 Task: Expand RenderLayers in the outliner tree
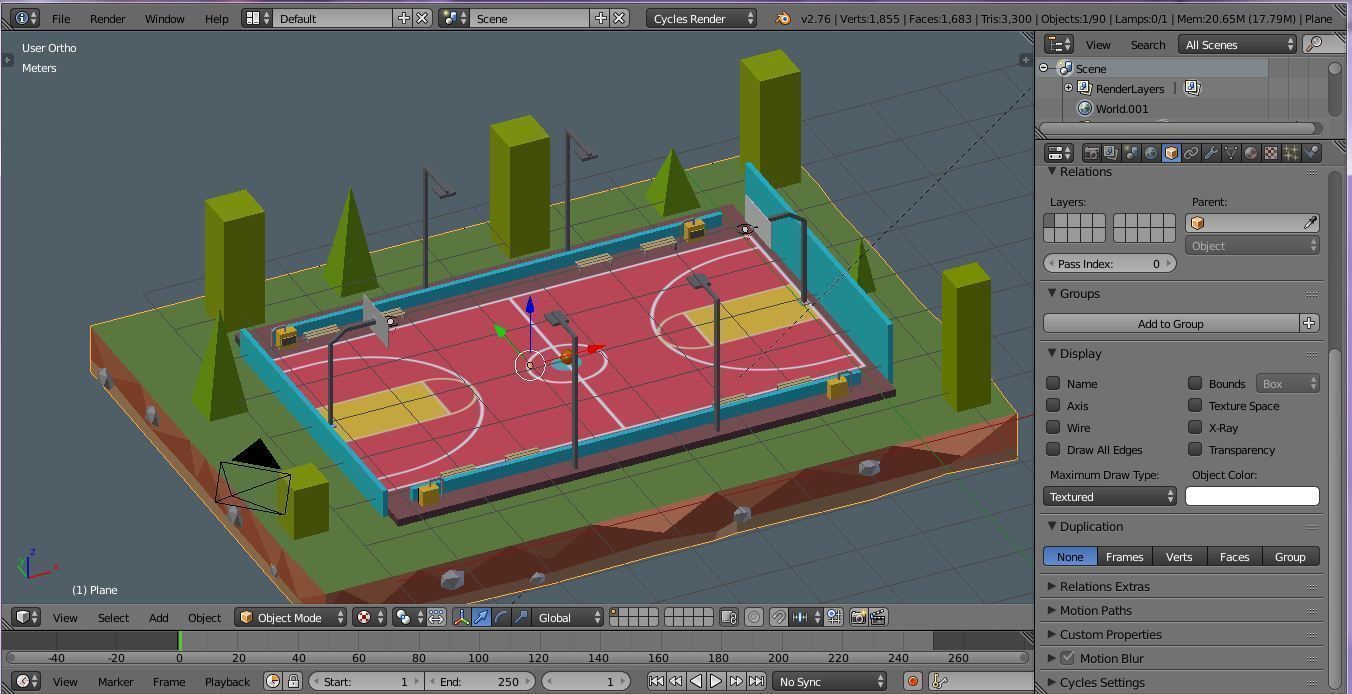pyautogui.click(x=1068, y=88)
